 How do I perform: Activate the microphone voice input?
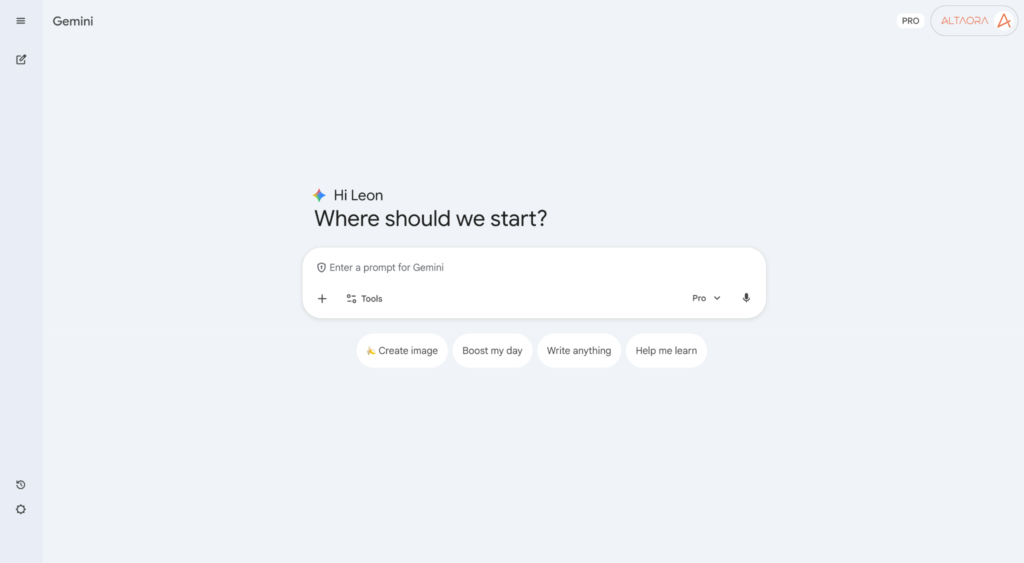click(x=746, y=298)
